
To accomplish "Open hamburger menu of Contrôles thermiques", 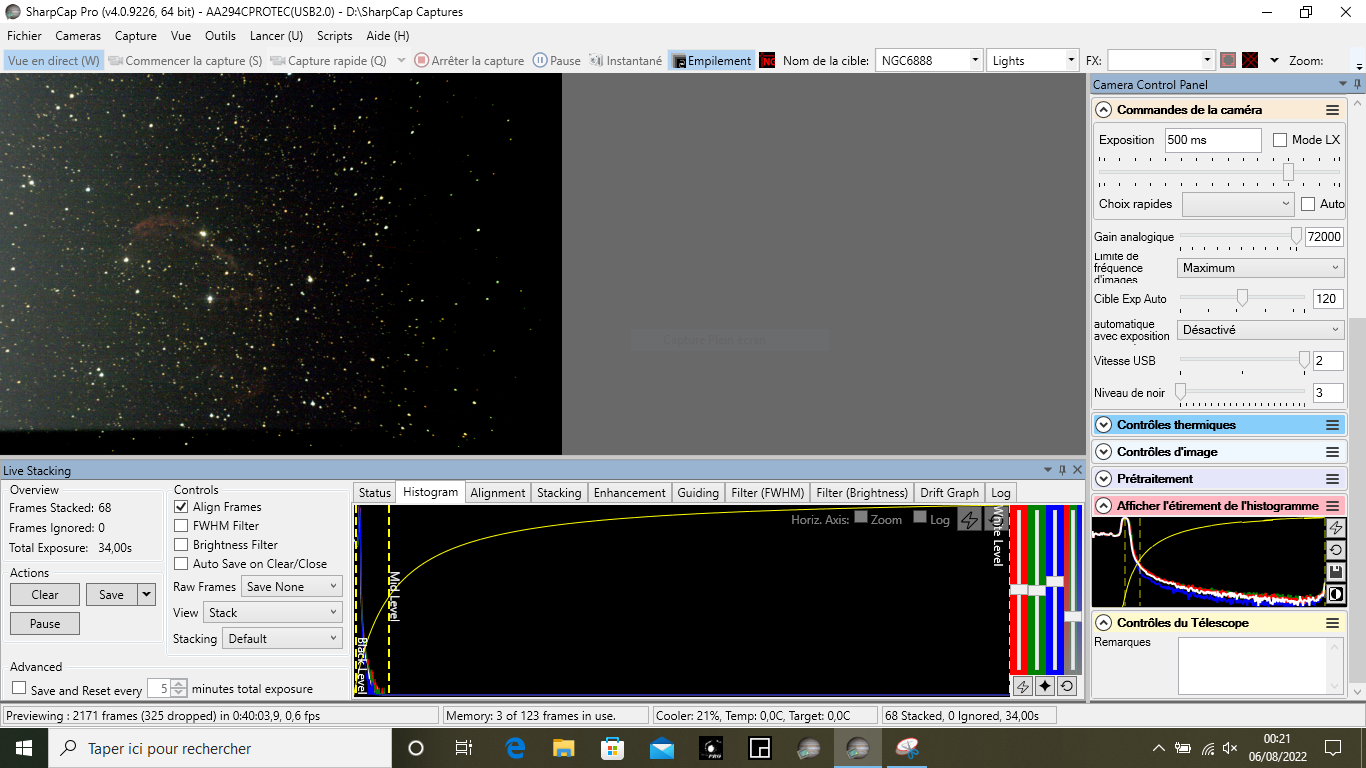I will 1332,425.
